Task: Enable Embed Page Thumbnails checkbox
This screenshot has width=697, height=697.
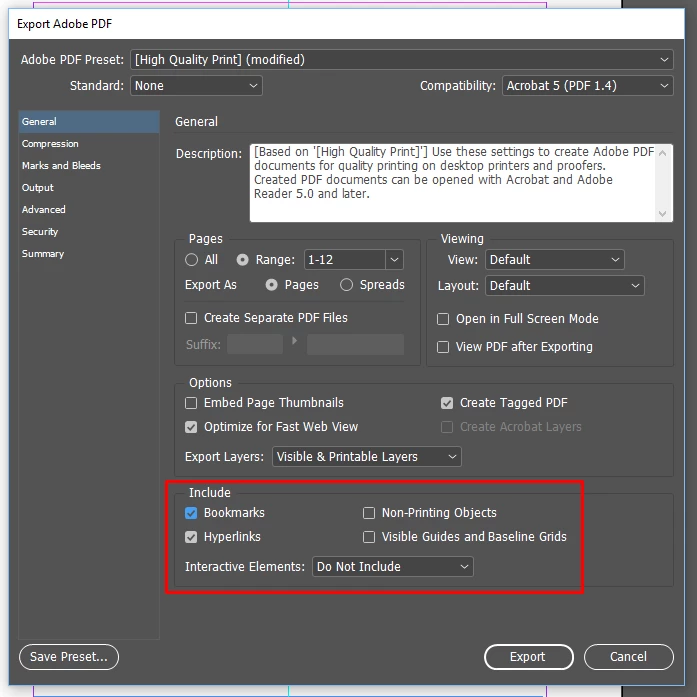Action: coord(191,403)
